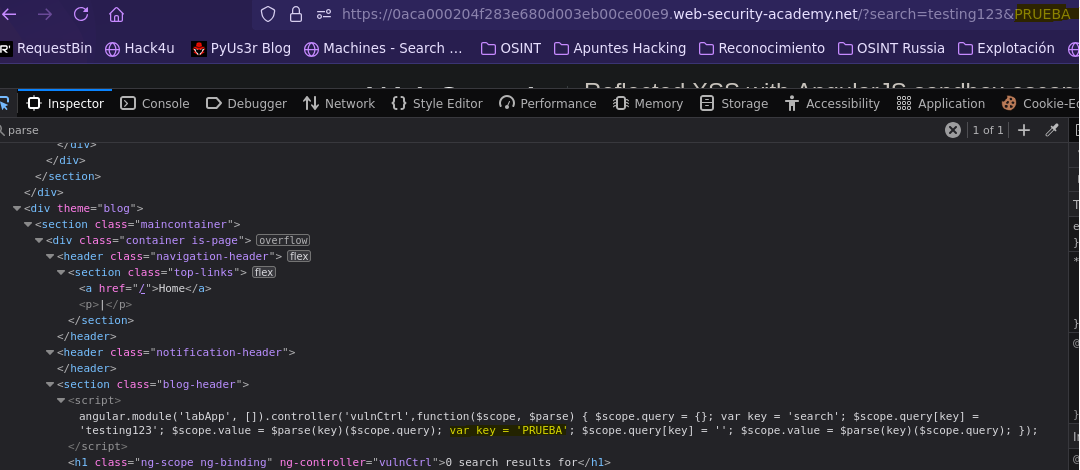1080x470 pixels.
Task: Click the '1 of 1' search result counter
Action: [x=988, y=130]
